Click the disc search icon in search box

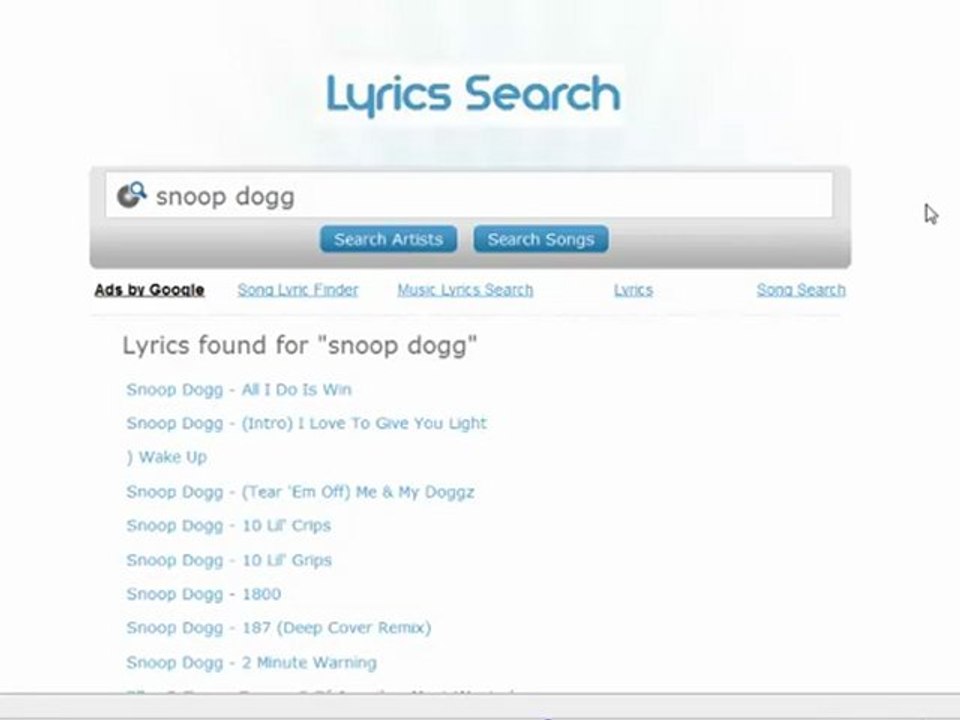(132, 195)
